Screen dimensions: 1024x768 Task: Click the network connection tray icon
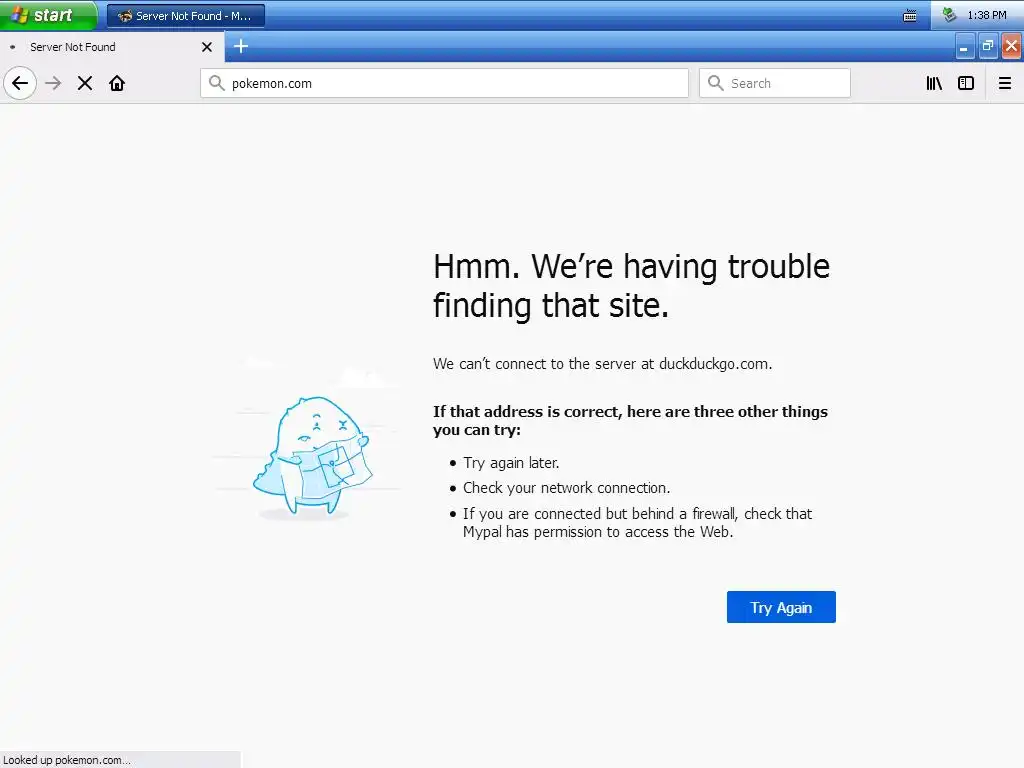click(950, 14)
